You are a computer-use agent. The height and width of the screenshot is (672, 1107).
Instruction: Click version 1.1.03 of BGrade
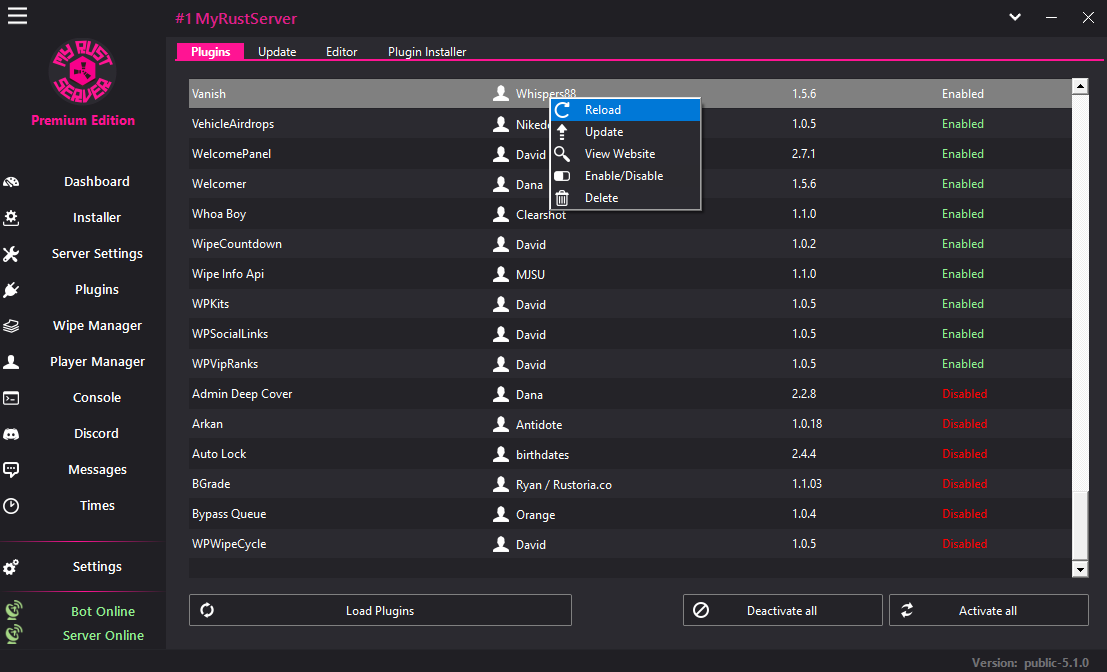[806, 484]
